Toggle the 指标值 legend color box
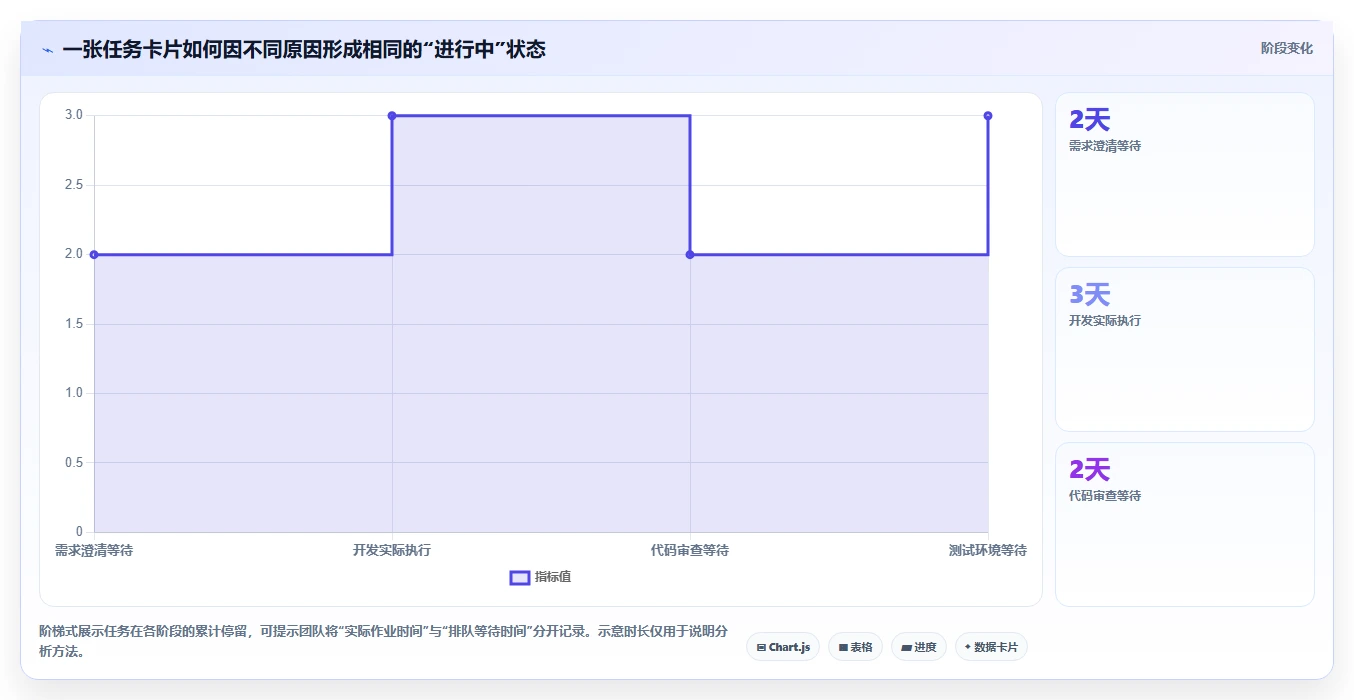This screenshot has width=1354, height=700. [x=520, y=577]
